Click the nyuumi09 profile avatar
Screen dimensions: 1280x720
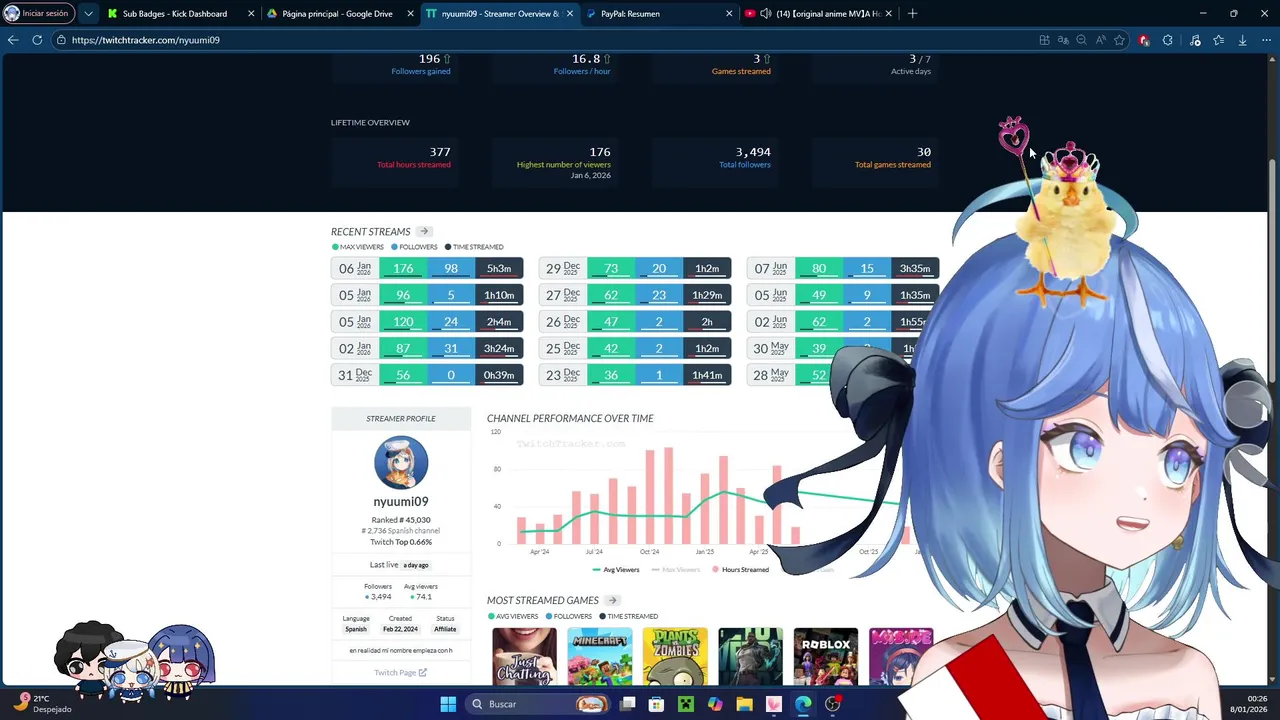coord(401,462)
